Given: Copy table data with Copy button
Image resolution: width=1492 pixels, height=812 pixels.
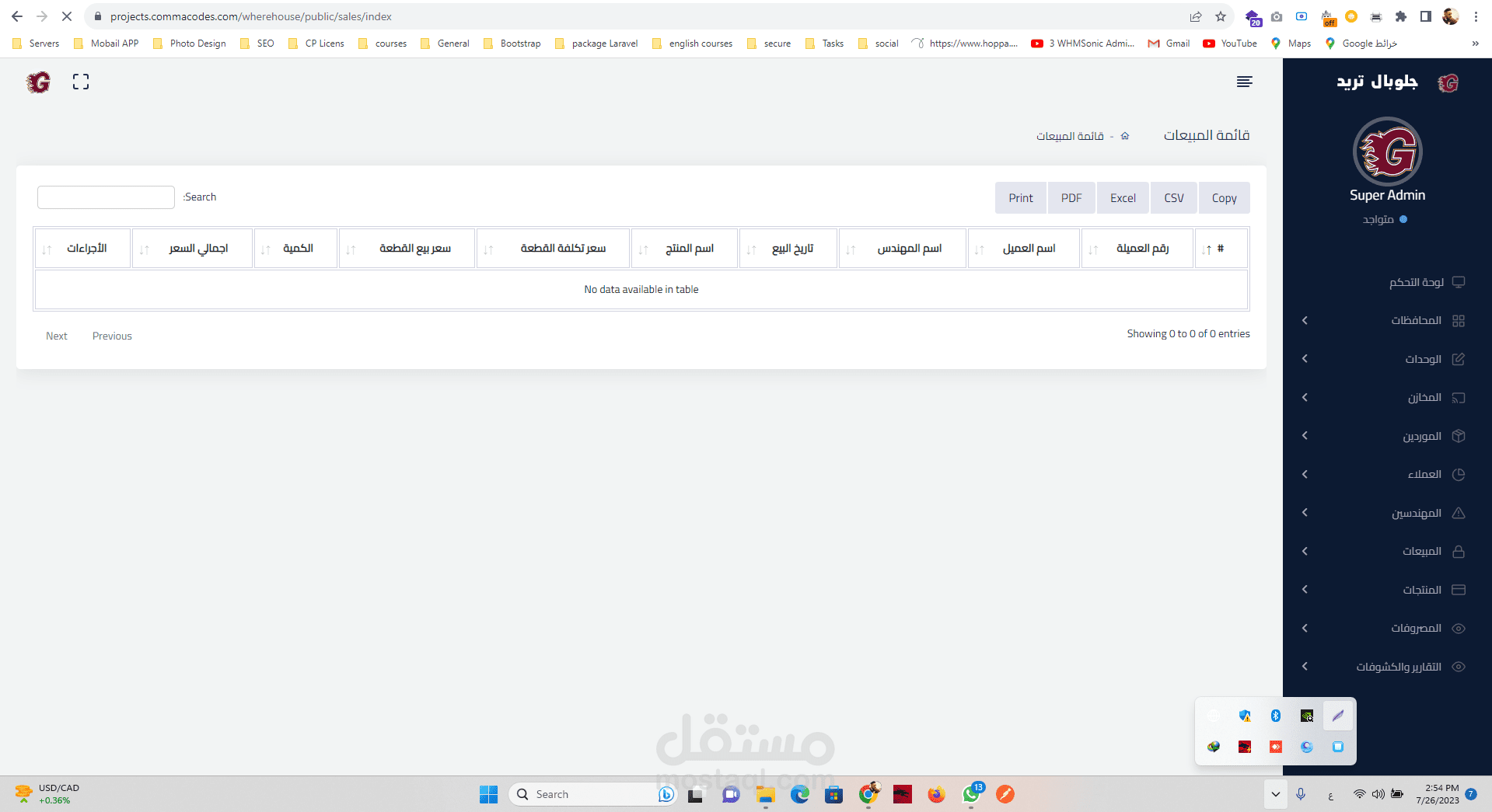Looking at the screenshot, I should pos(1224,198).
